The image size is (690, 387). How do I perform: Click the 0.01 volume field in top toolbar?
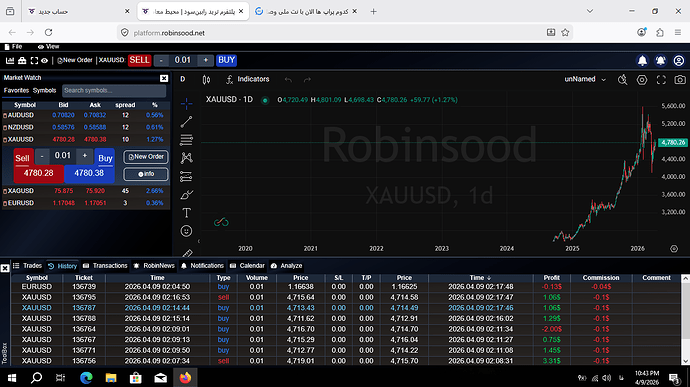pos(183,60)
